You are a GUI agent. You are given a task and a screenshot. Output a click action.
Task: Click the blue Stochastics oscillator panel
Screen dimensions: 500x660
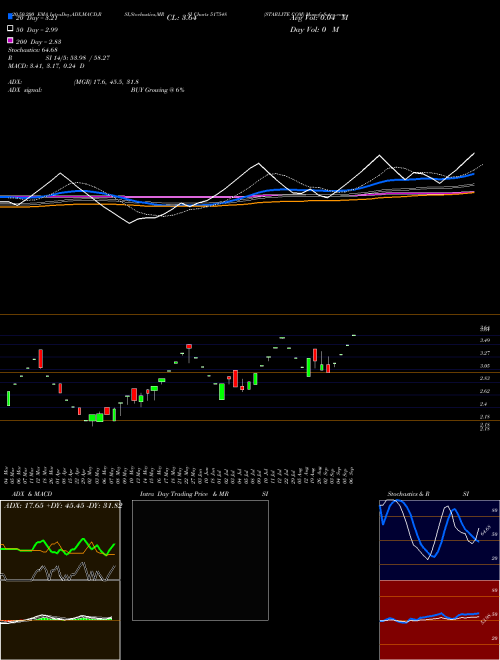pyautogui.click(x=439, y=540)
